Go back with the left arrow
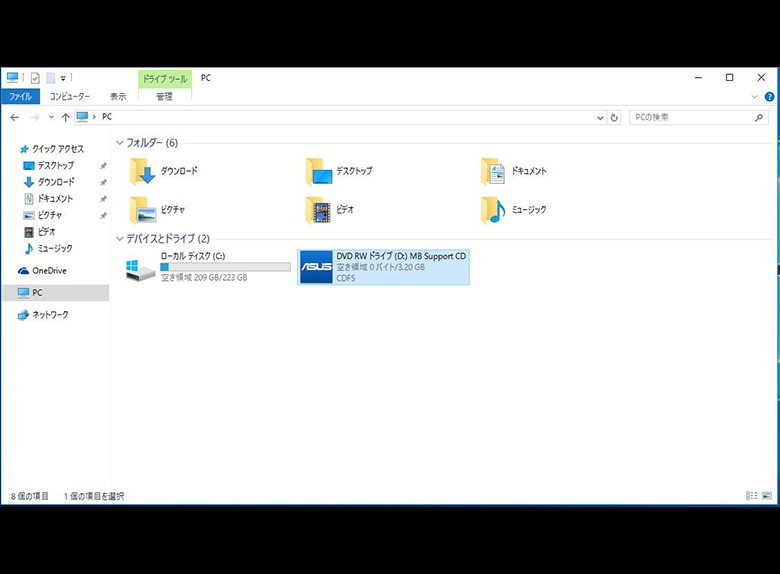The width and height of the screenshot is (780, 574). [x=15, y=117]
